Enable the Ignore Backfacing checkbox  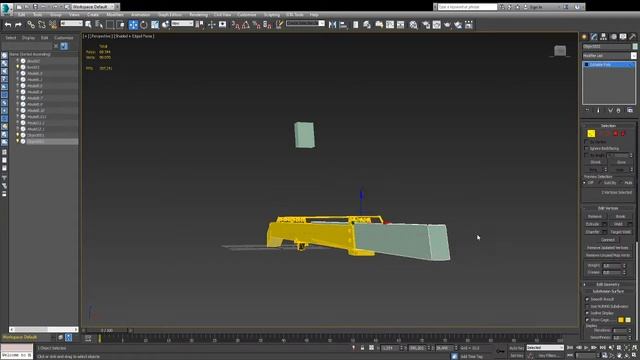coord(587,149)
